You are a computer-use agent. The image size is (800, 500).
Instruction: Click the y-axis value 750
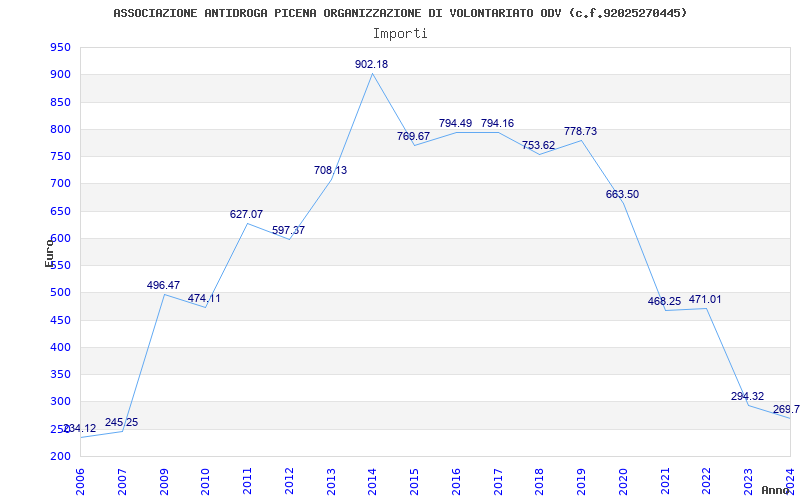pos(60,157)
